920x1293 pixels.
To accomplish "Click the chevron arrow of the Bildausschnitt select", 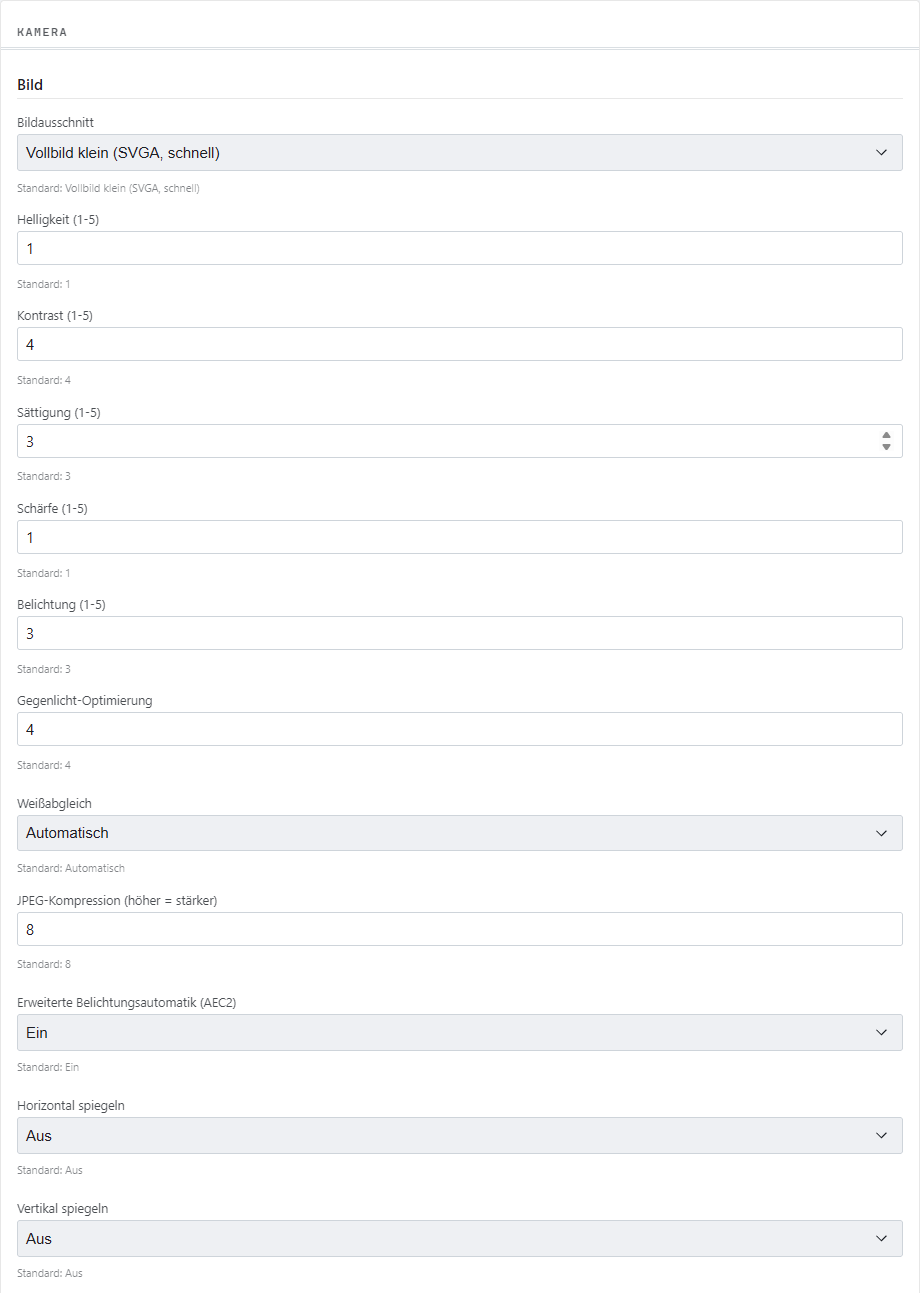I will (x=881, y=153).
